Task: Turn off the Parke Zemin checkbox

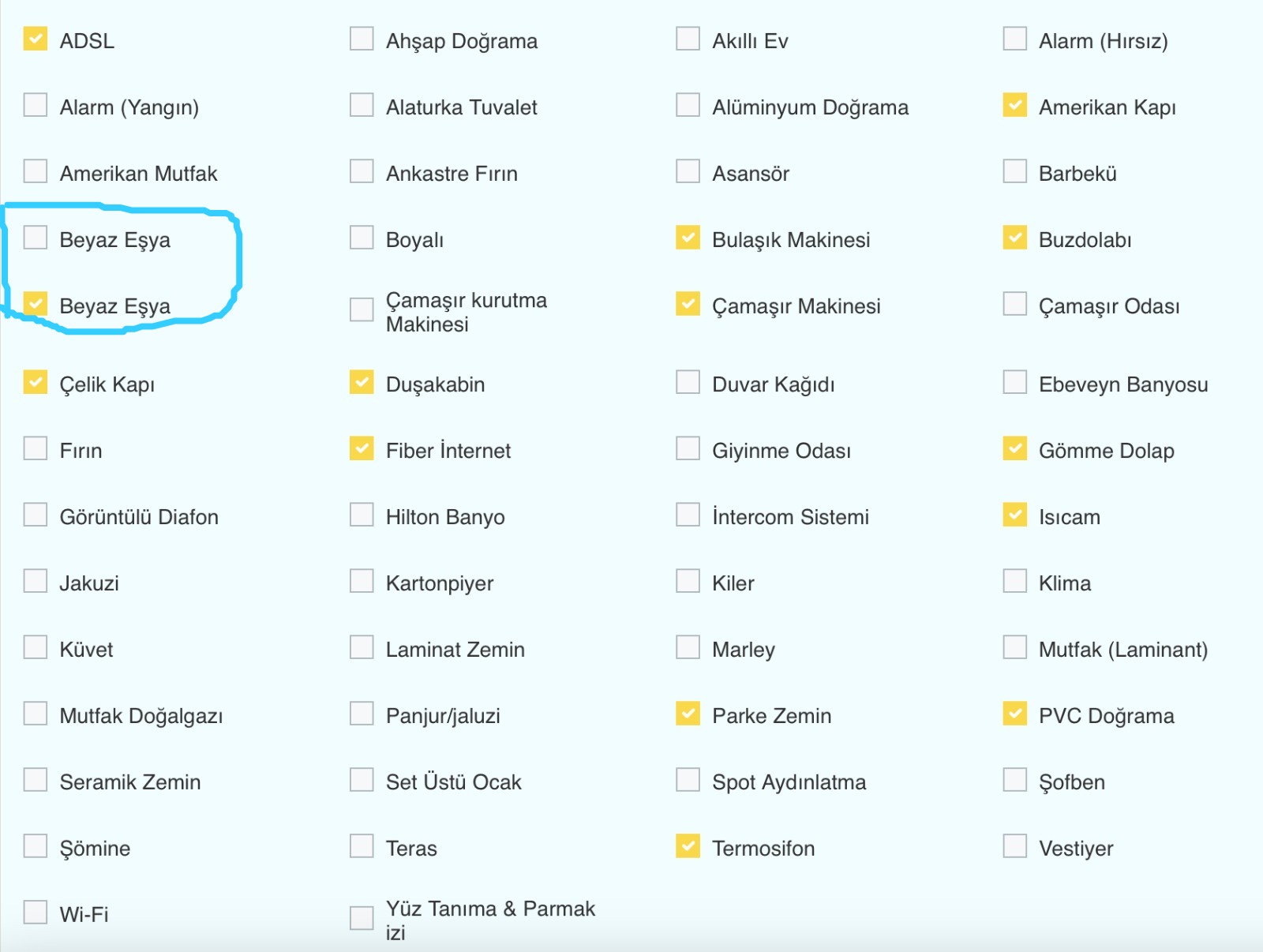Action: 688,714
